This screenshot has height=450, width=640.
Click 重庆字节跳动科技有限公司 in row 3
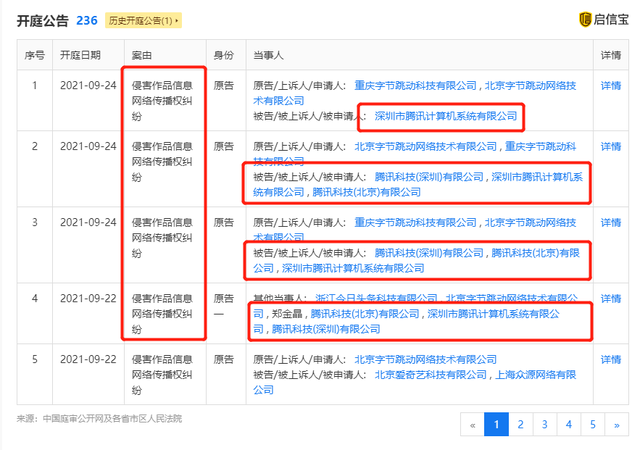pyautogui.click(x=415, y=222)
